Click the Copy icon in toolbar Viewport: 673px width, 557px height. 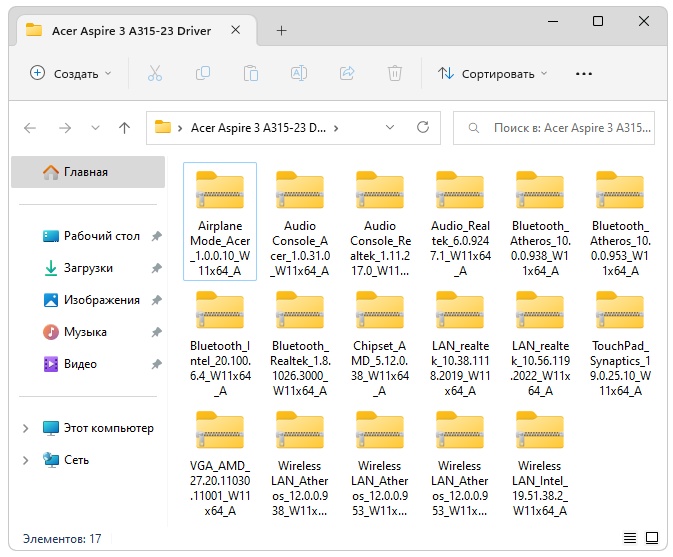coord(202,73)
